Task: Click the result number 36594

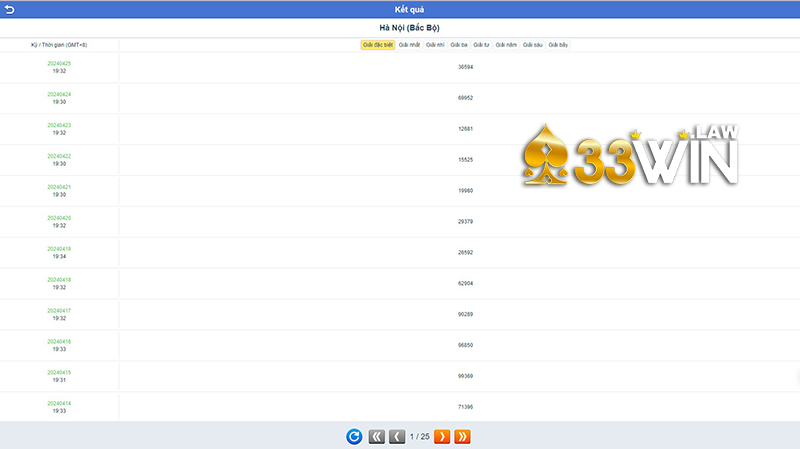Action: coord(465,67)
